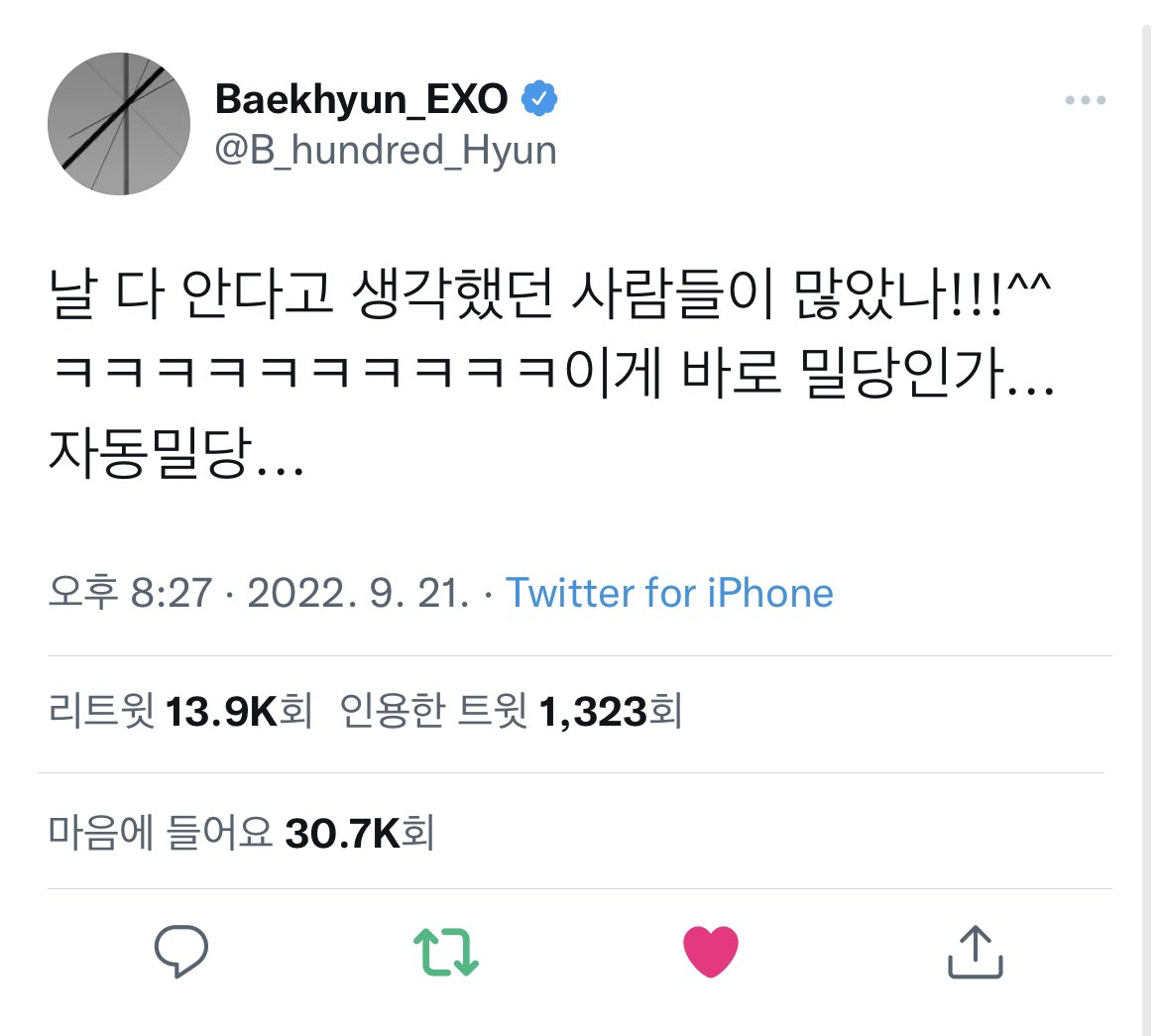The height and width of the screenshot is (1036, 1160).
Task: Unlike the tweet with the pink heart
Action: (x=710, y=952)
